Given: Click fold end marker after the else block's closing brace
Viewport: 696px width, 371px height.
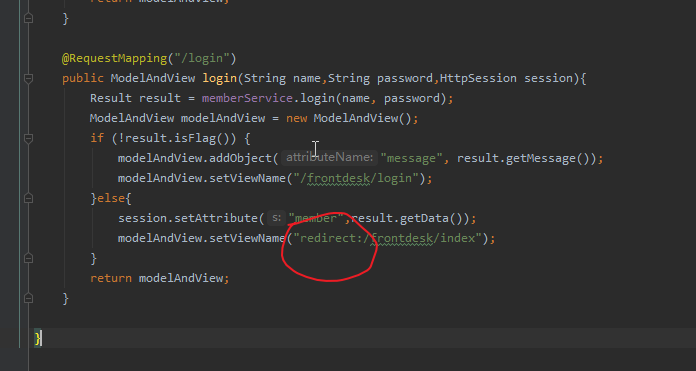Looking at the screenshot, I should (x=28, y=258).
